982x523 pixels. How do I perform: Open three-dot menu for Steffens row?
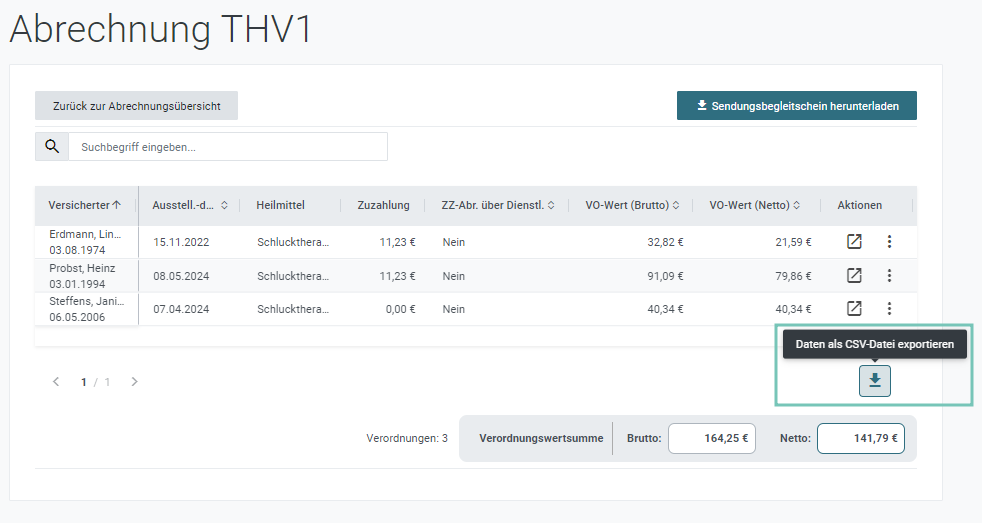click(x=889, y=309)
